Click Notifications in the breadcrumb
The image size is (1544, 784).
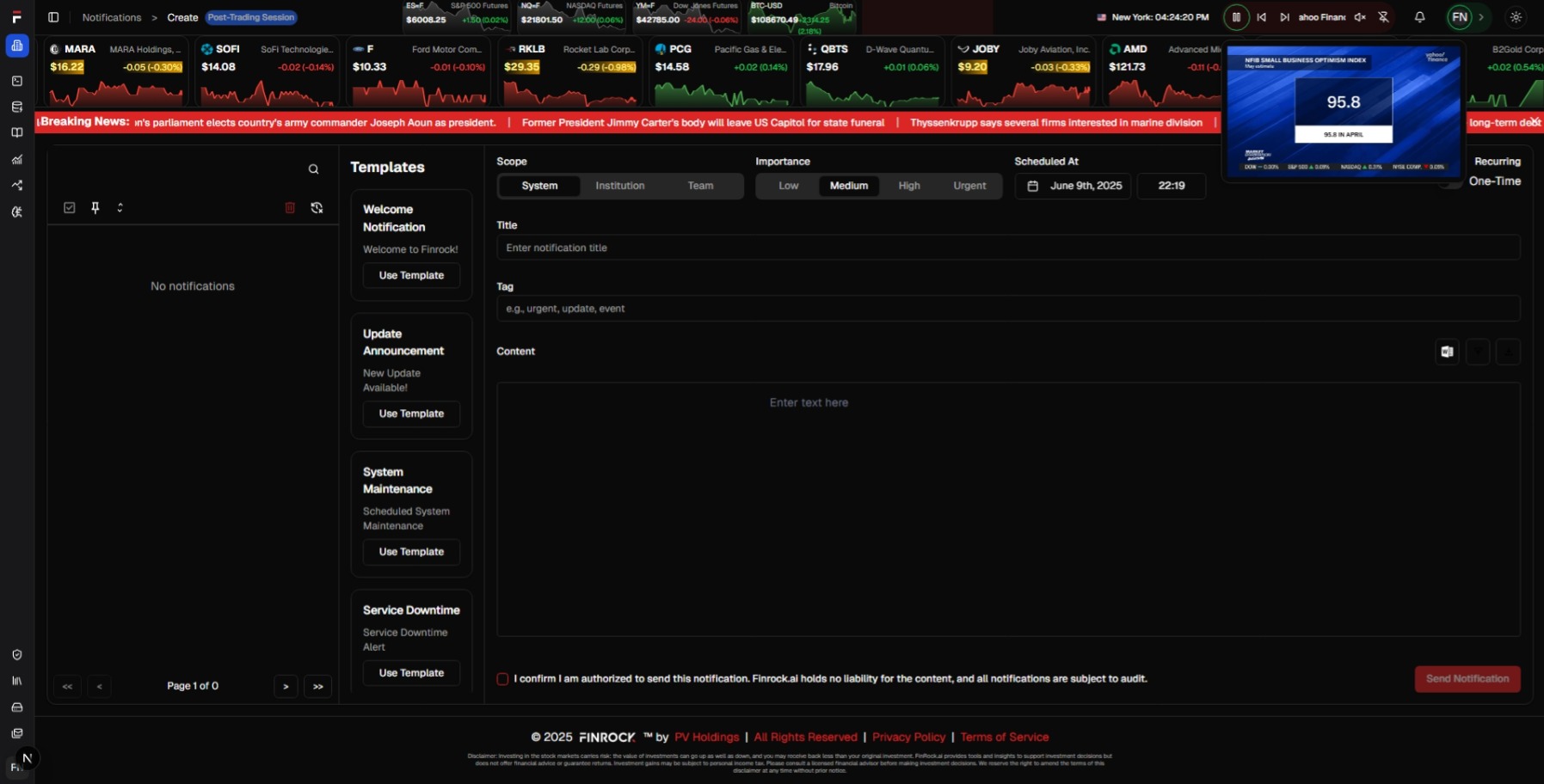coord(112,17)
